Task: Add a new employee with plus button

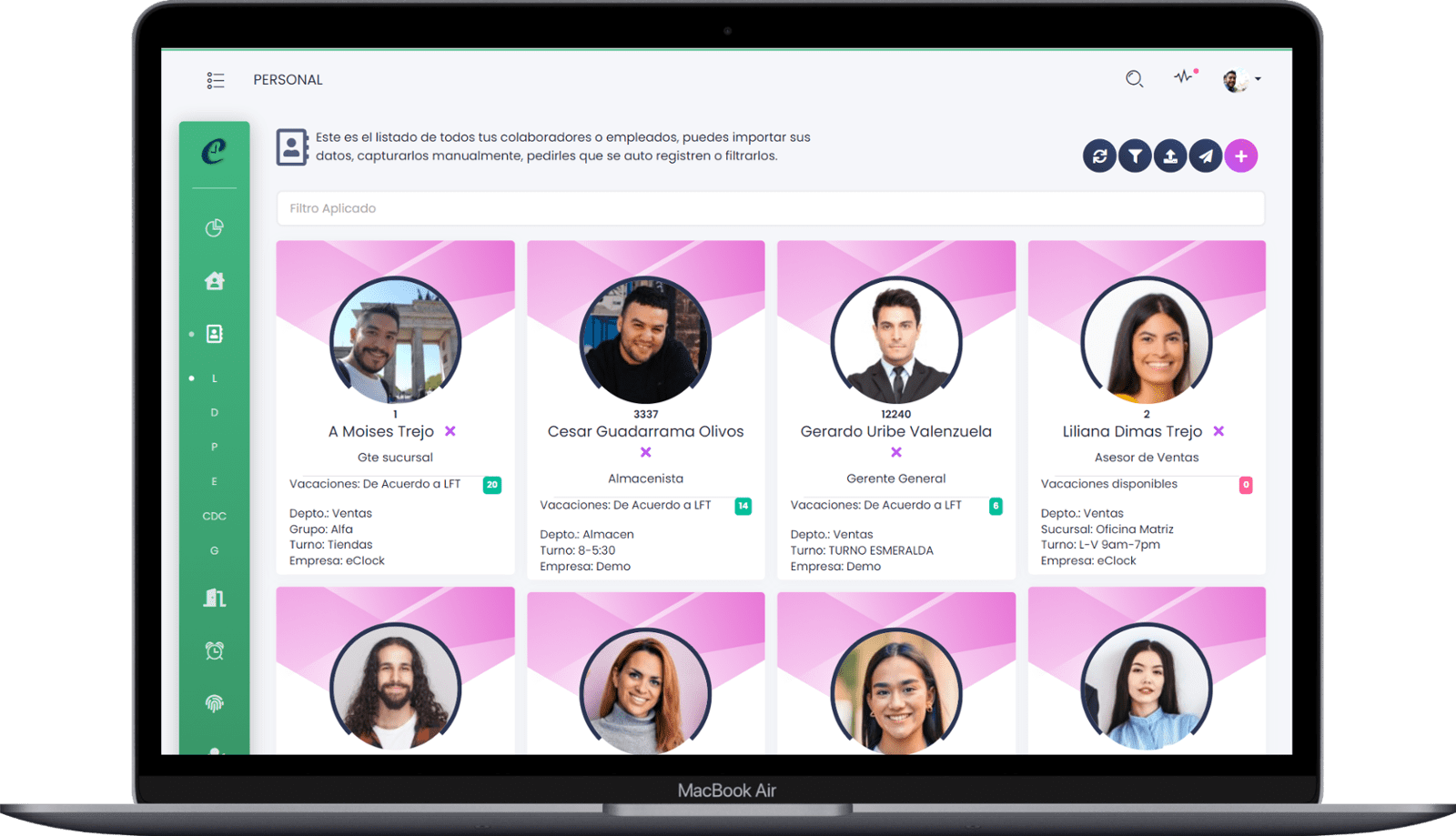Action: click(1241, 156)
